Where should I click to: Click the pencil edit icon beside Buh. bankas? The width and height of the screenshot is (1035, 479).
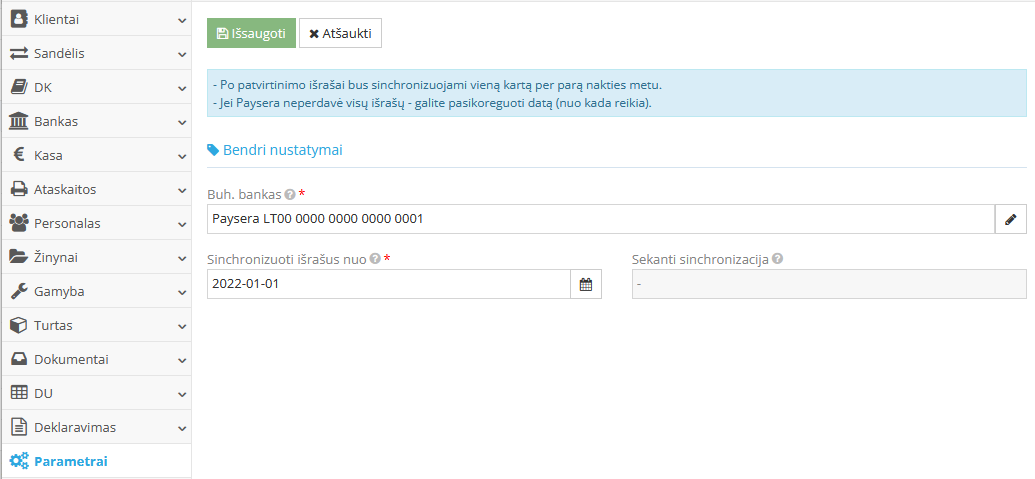1010,219
